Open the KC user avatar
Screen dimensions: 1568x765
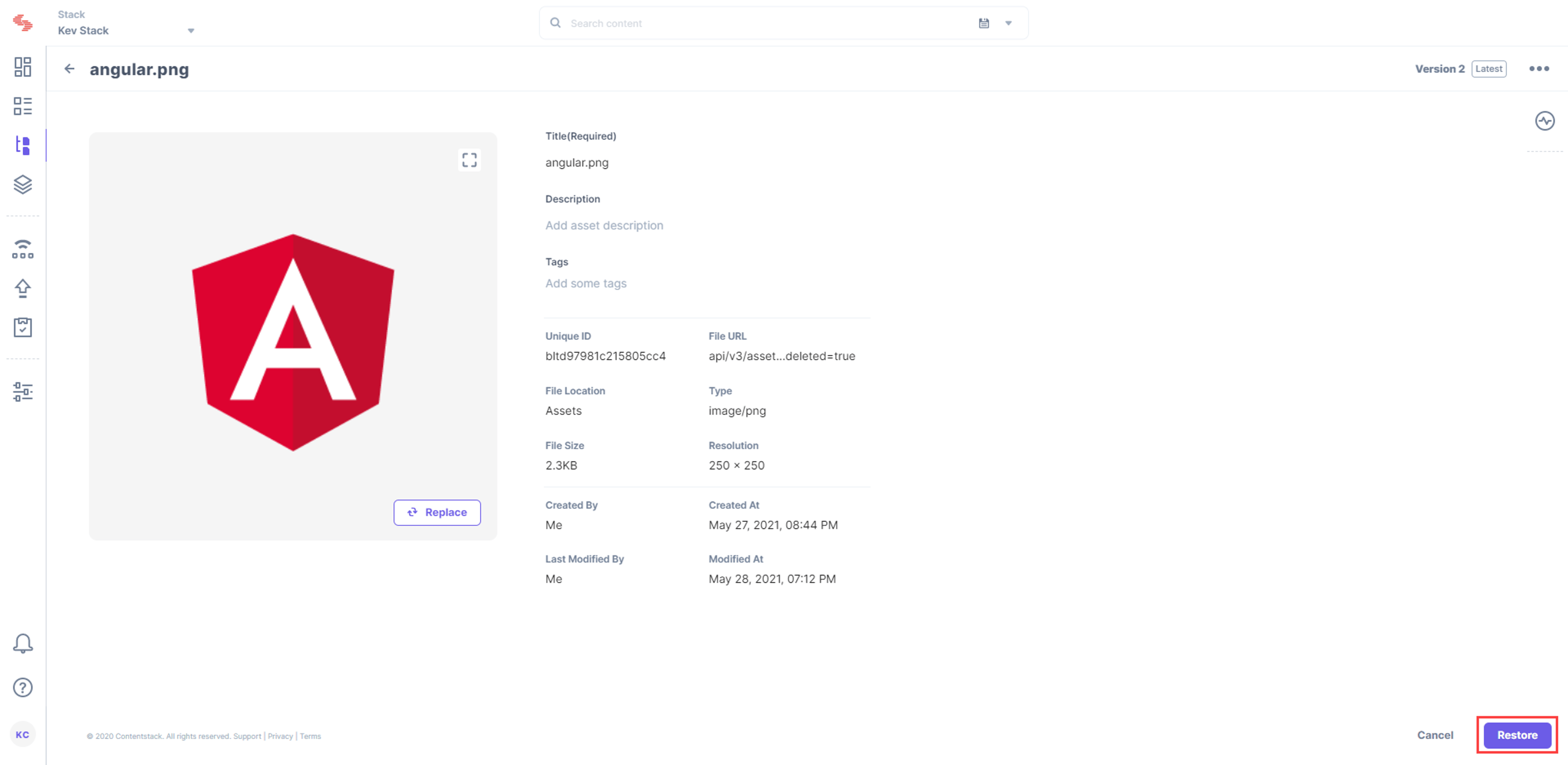click(x=22, y=734)
